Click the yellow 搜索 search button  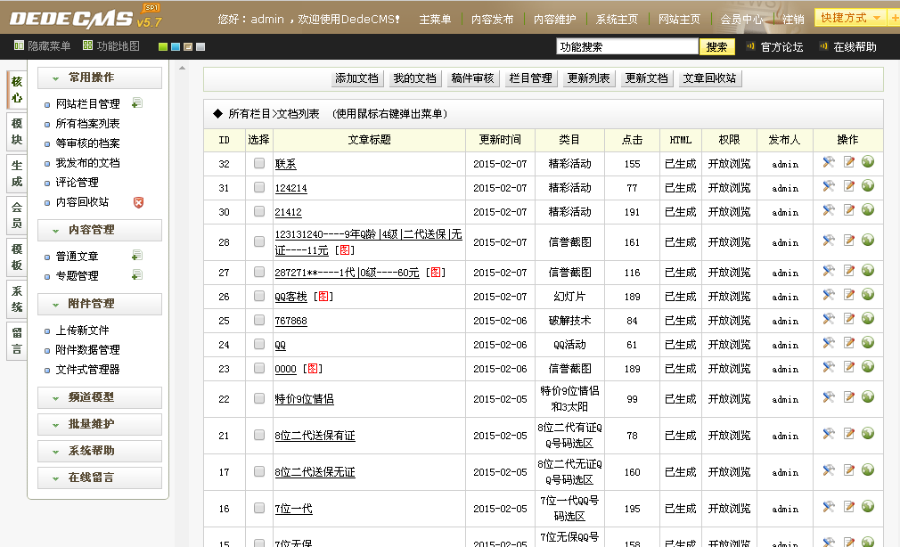point(717,47)
